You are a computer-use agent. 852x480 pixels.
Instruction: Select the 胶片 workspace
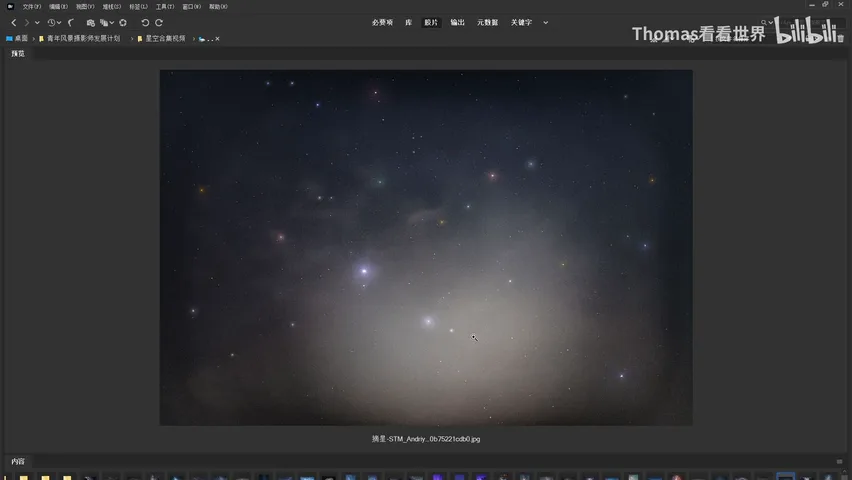pyautogui.click(x=431, y=23)
